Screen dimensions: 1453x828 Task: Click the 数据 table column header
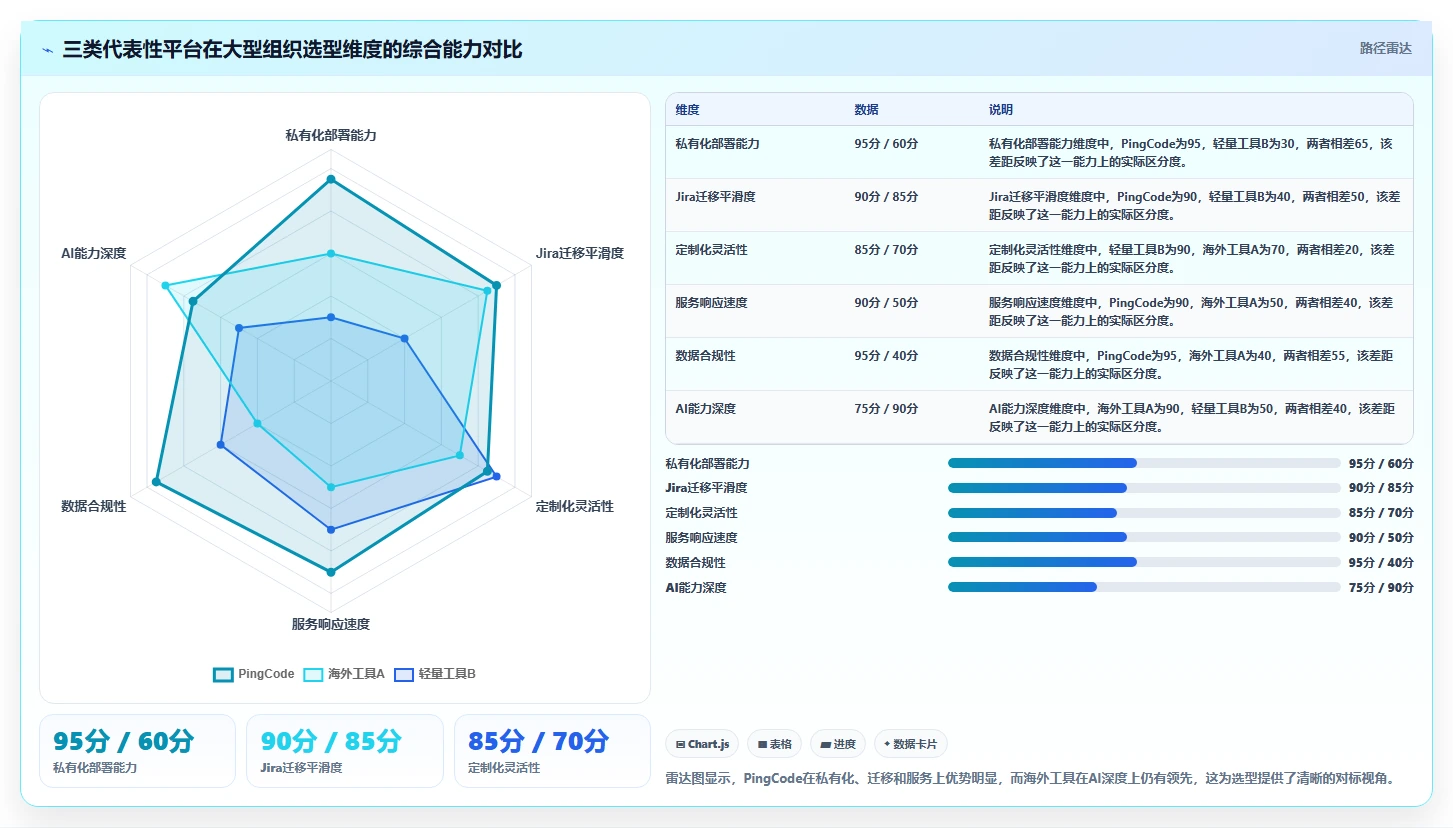coord(866,110)
